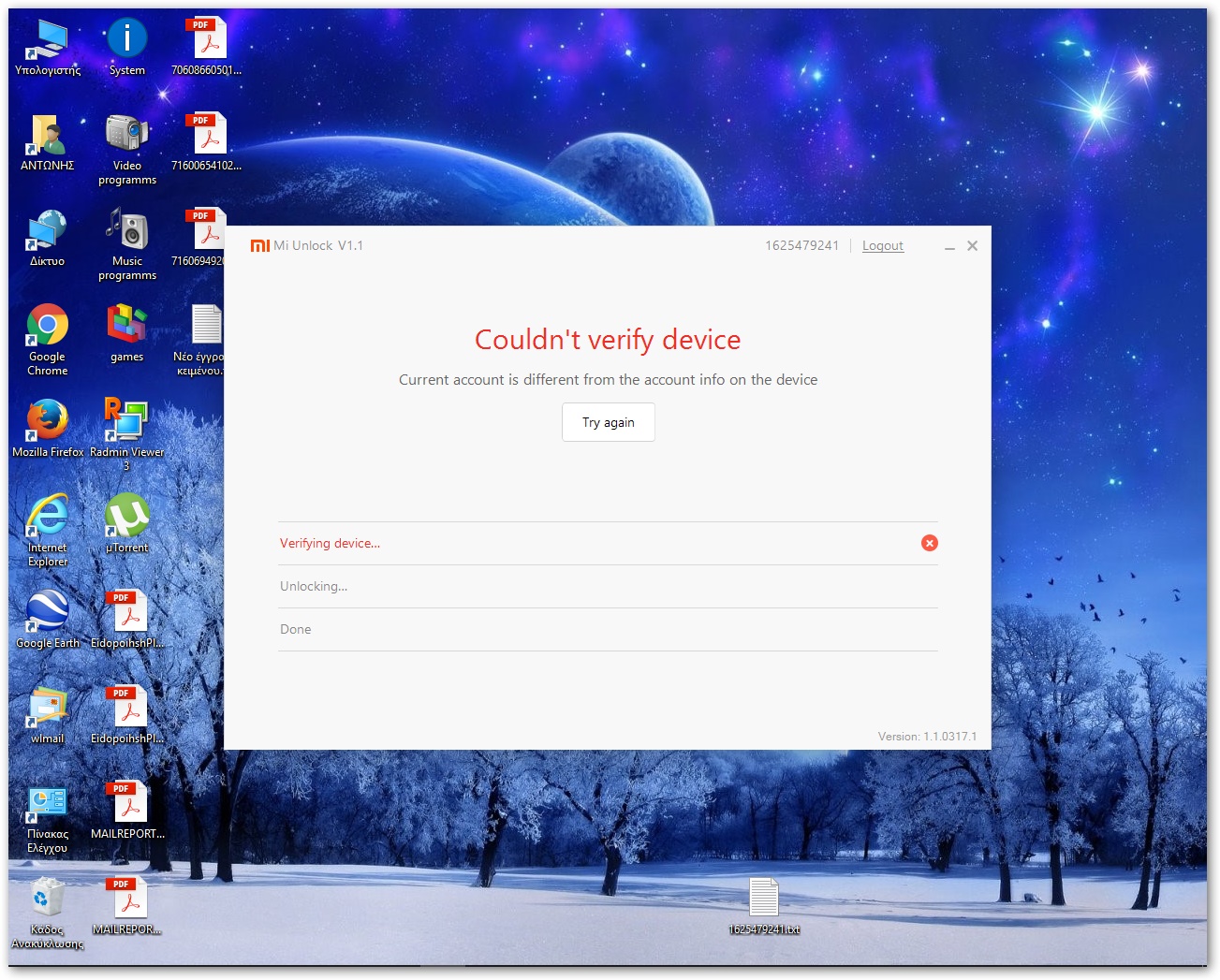This screenshot has height=980, width=1220.
Task: Select the 70608660501 PDF file icon
Action: click(206, 48)
